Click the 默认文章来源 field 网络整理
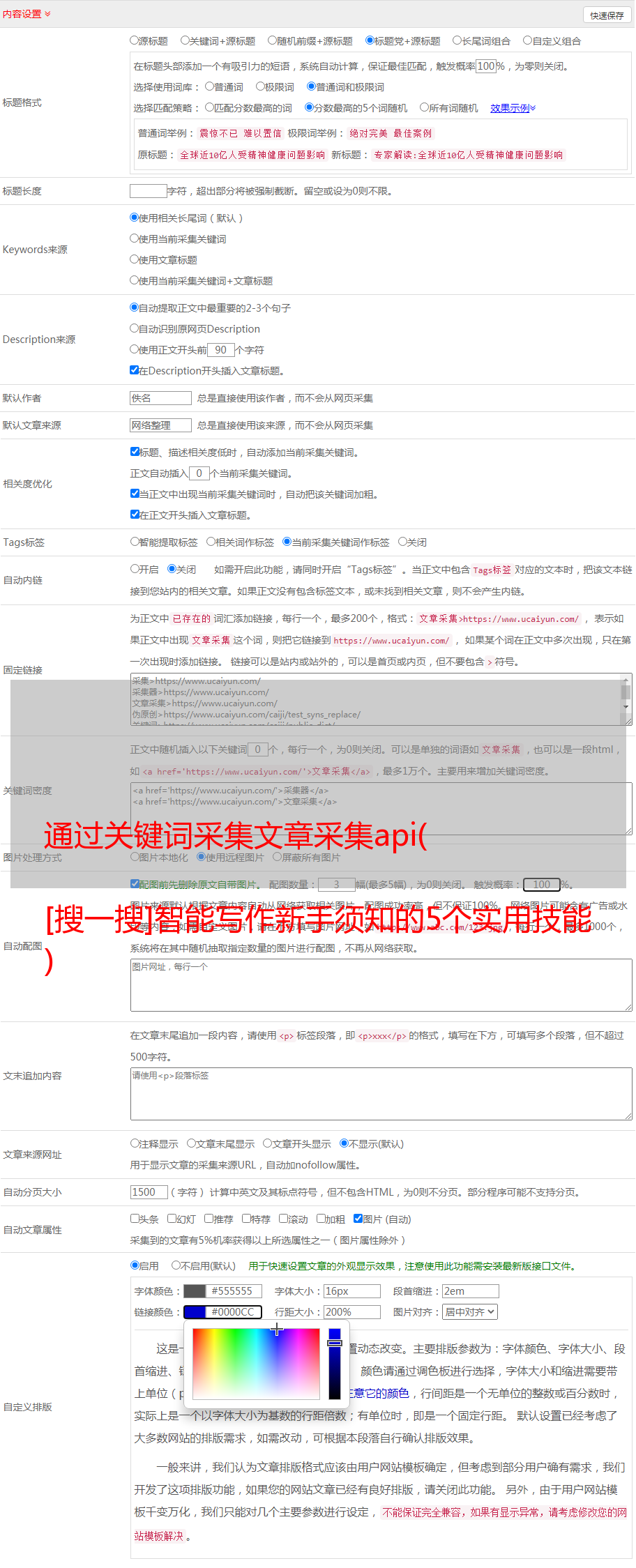Image resolution: width=636 pixels, height=1568 pixels. point(160,425)
